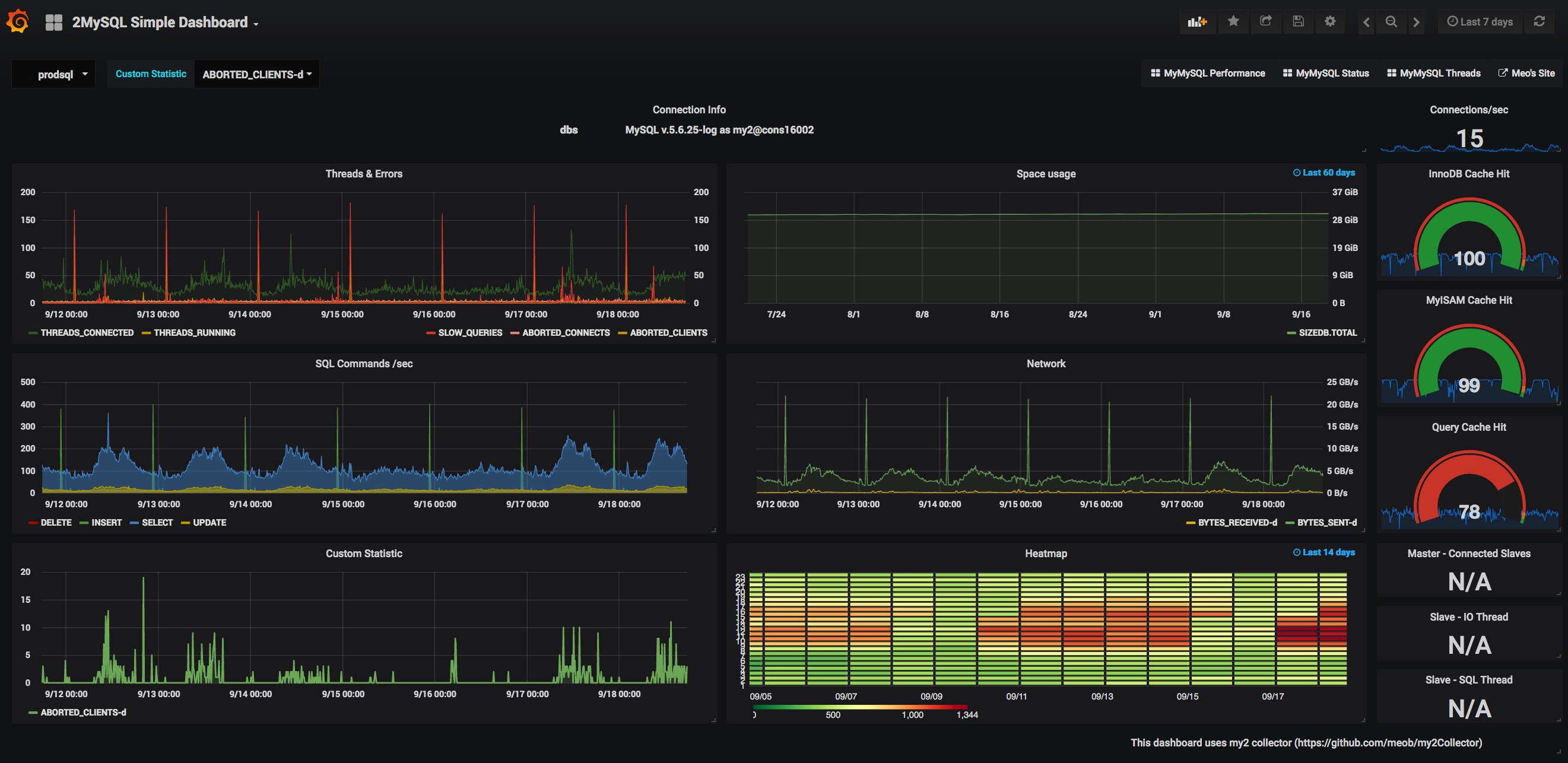Open the MyMySQL Threads dashboard link
This screenshot has width=1568, height=763.
1433,73
